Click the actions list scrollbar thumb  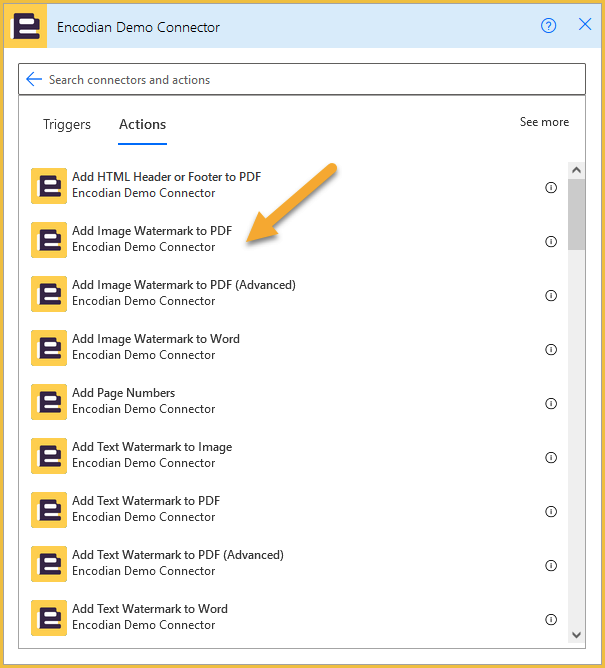pos(576,214)
